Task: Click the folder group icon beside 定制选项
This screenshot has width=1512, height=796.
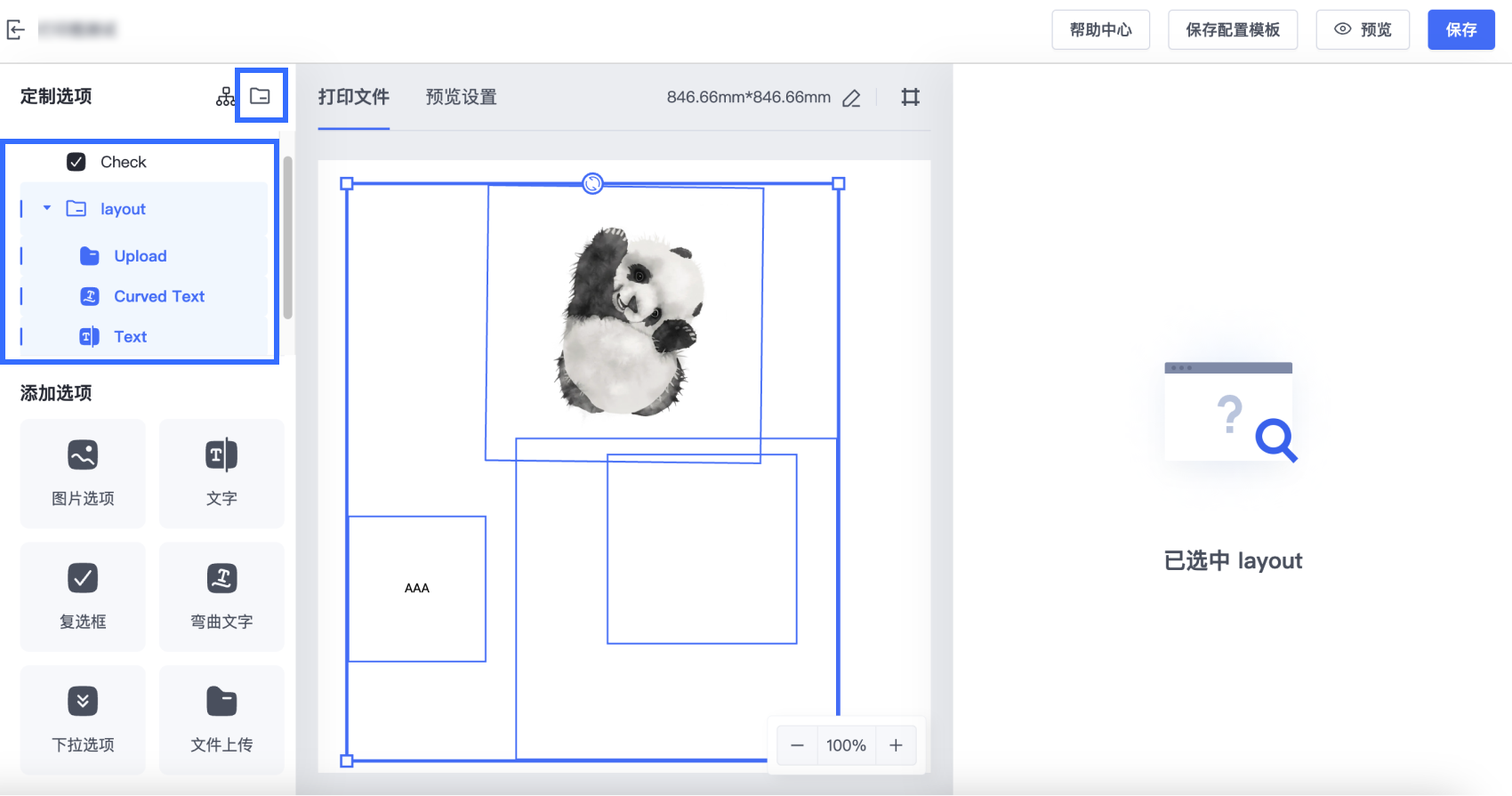Action: (x=260, y=96)
